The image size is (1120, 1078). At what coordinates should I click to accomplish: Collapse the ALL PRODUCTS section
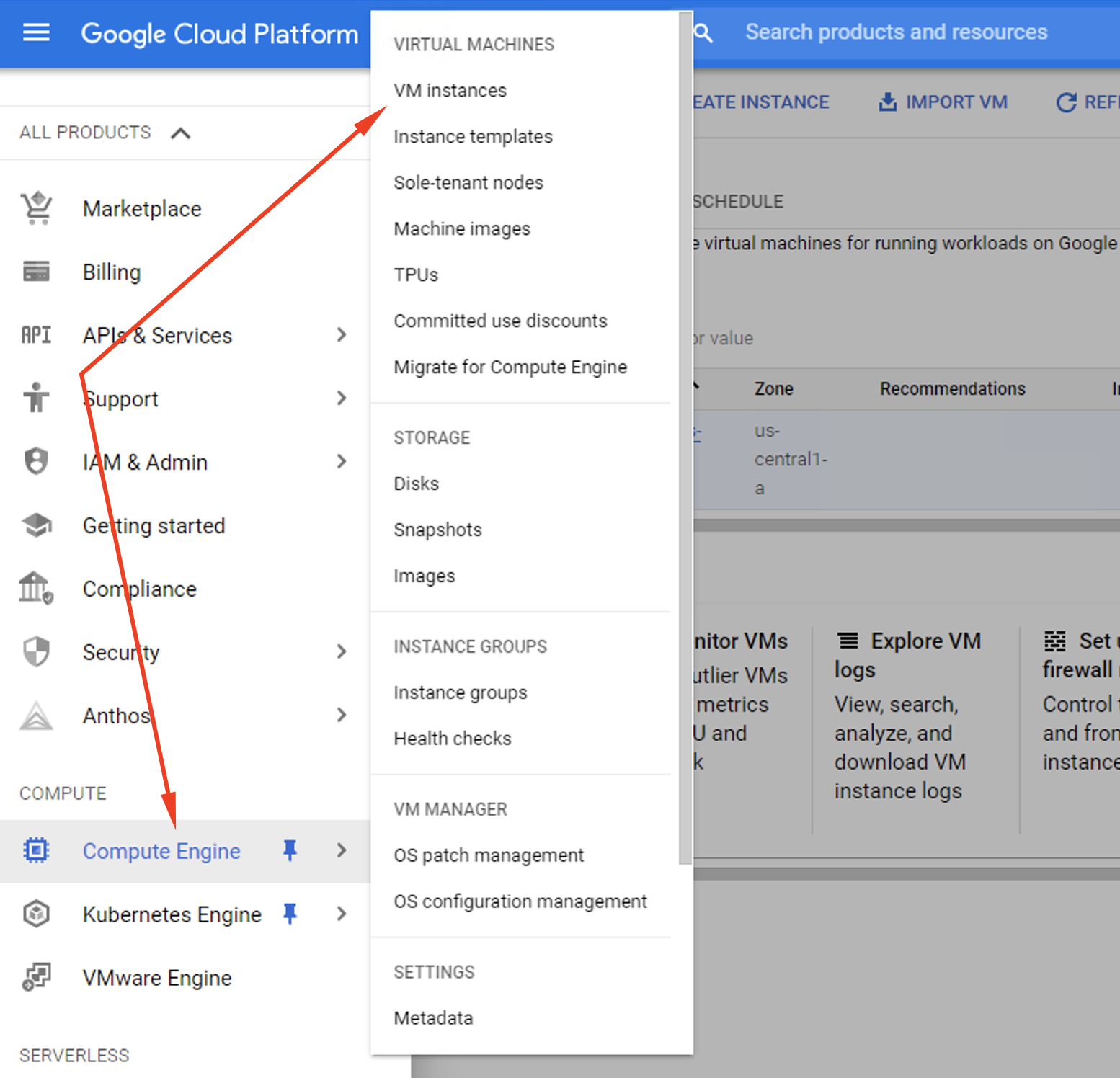181,133
